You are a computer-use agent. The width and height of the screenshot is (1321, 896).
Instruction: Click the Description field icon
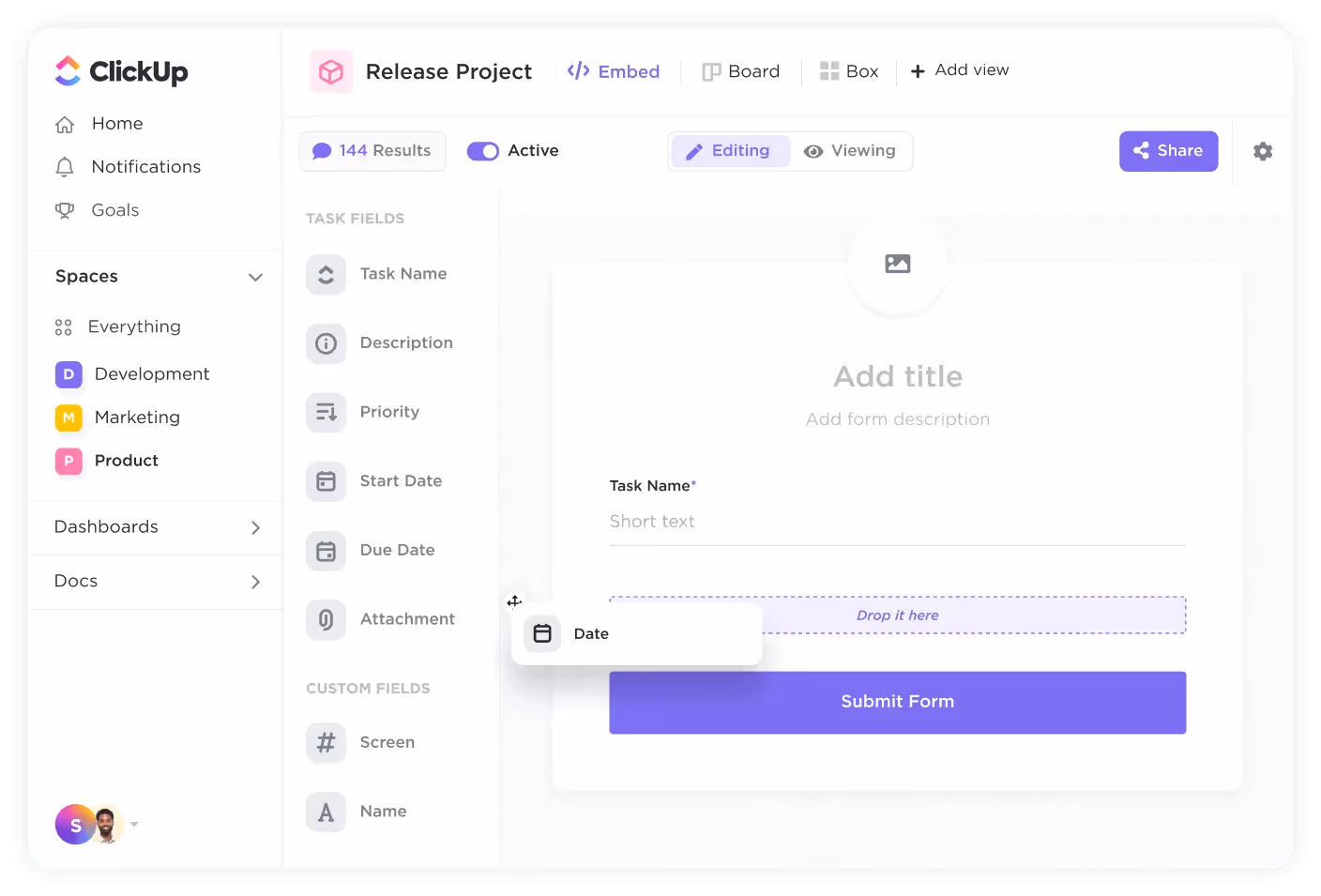click(326, 343)
